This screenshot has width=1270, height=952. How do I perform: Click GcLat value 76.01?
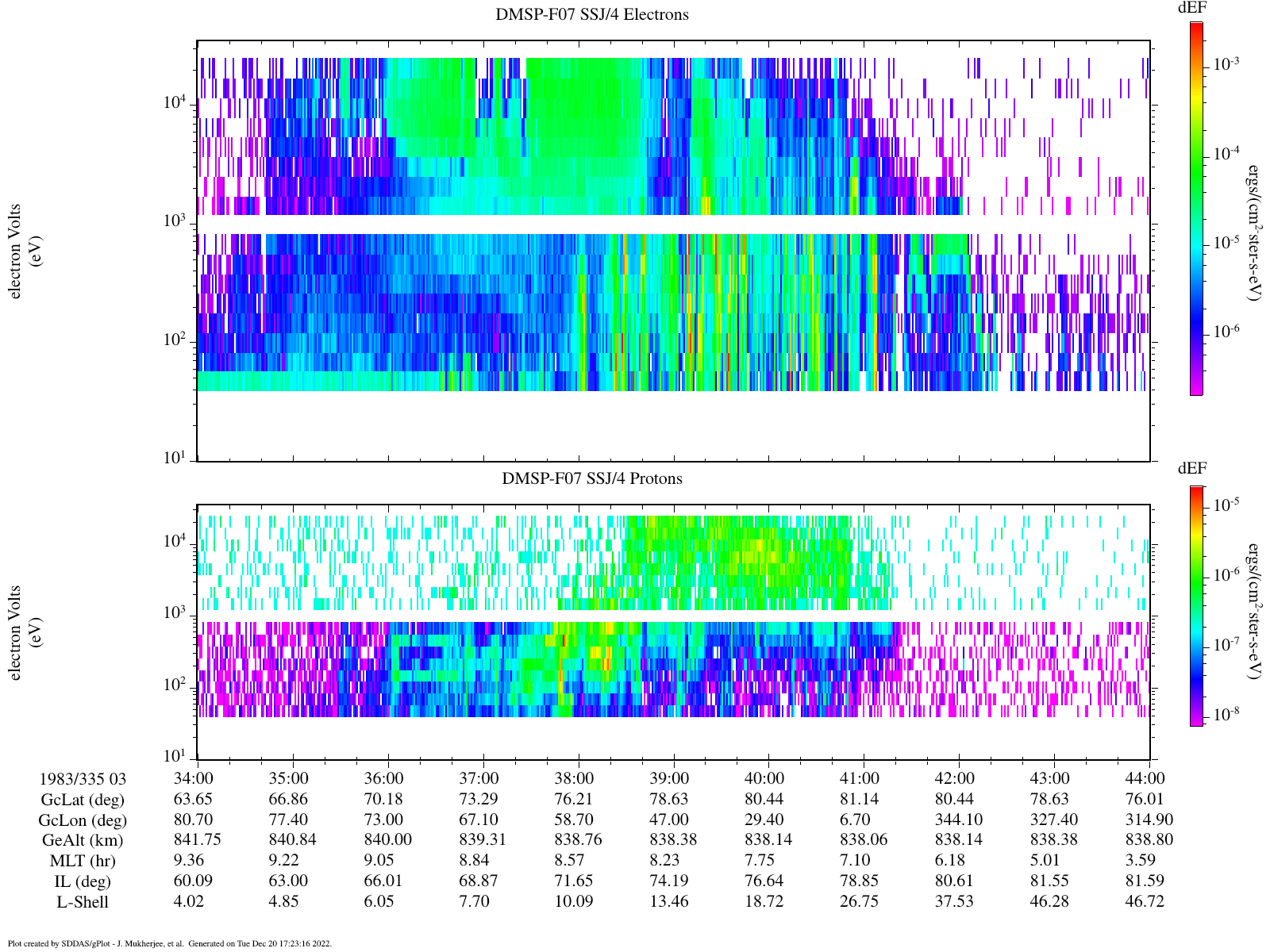(1145, 799)
